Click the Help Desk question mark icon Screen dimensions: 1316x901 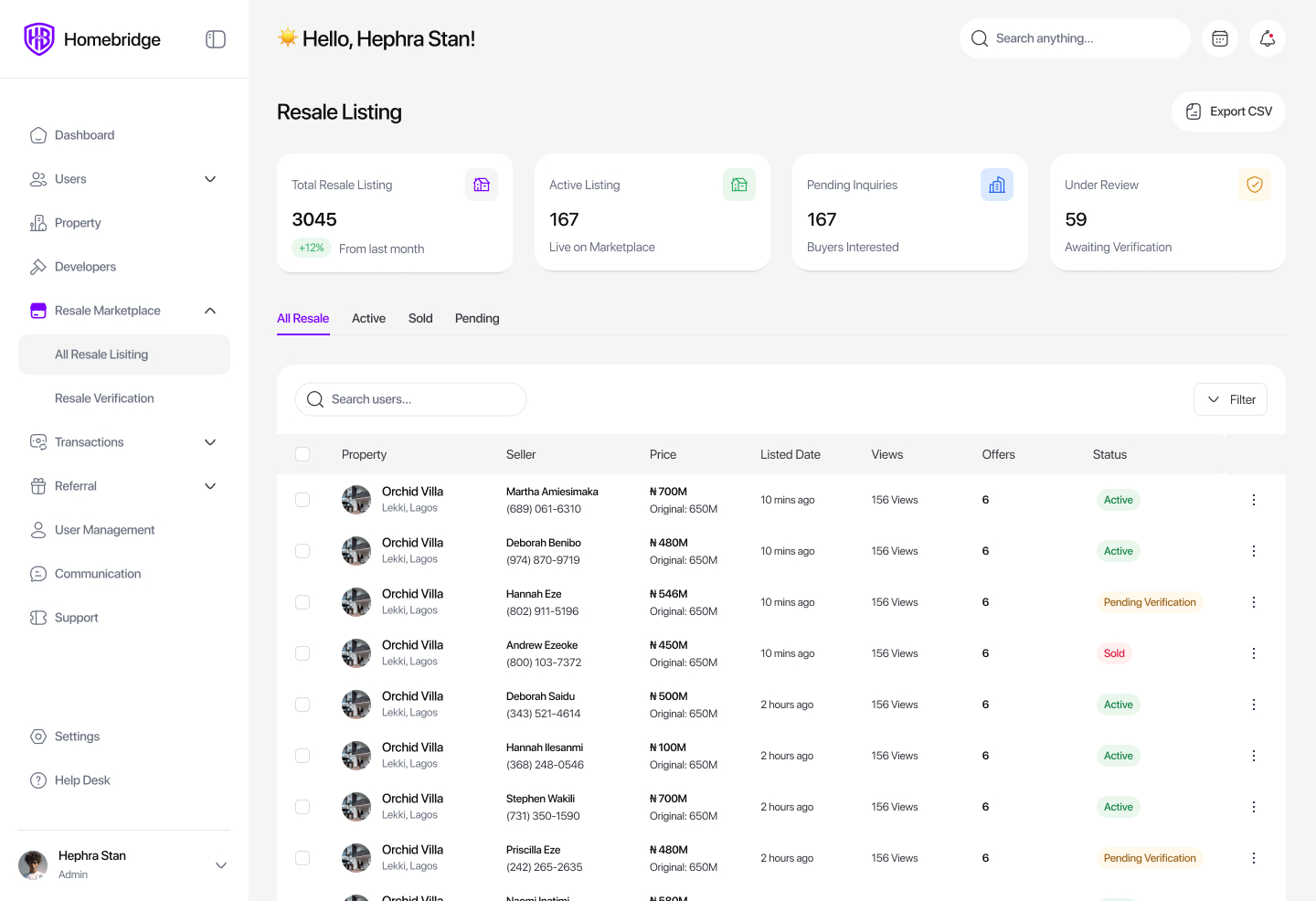coord(38,780)
